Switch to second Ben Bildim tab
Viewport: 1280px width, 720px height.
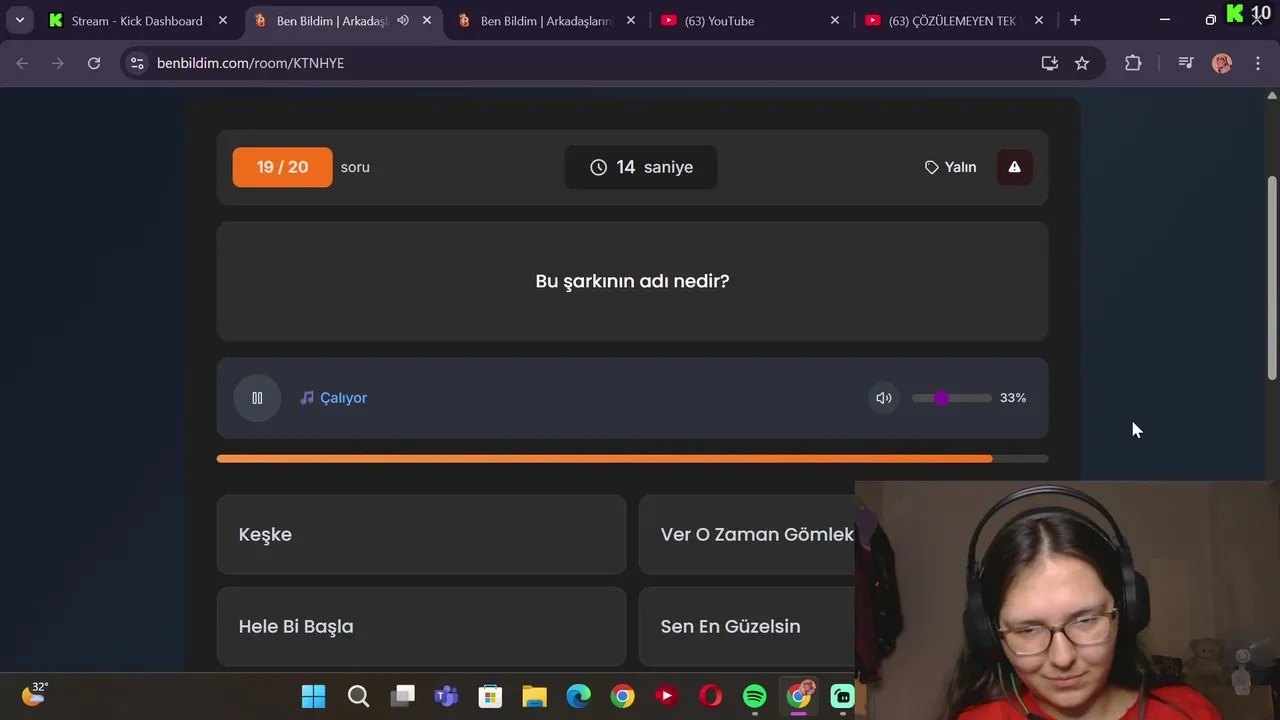coord(546,20)
